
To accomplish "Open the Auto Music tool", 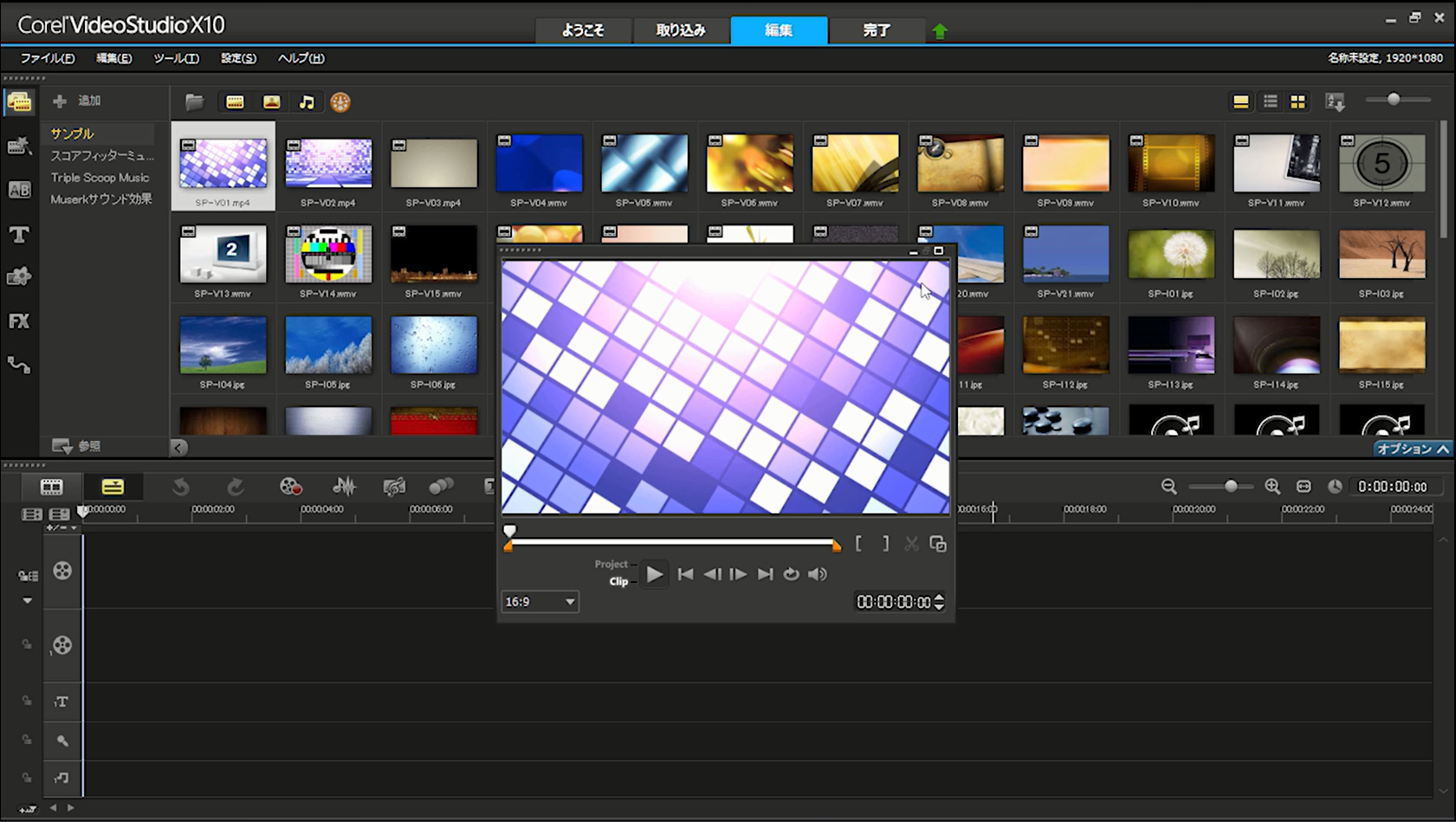I will (x=394, y=487).
